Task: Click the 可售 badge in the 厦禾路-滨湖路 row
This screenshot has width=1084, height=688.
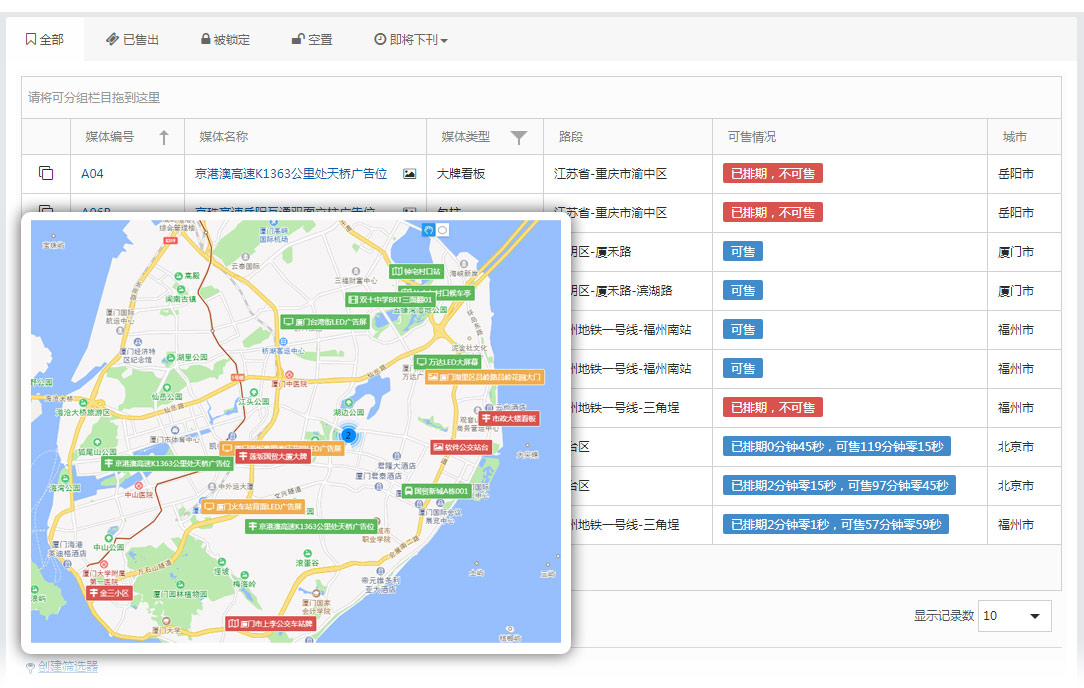Action: (742, 290)
